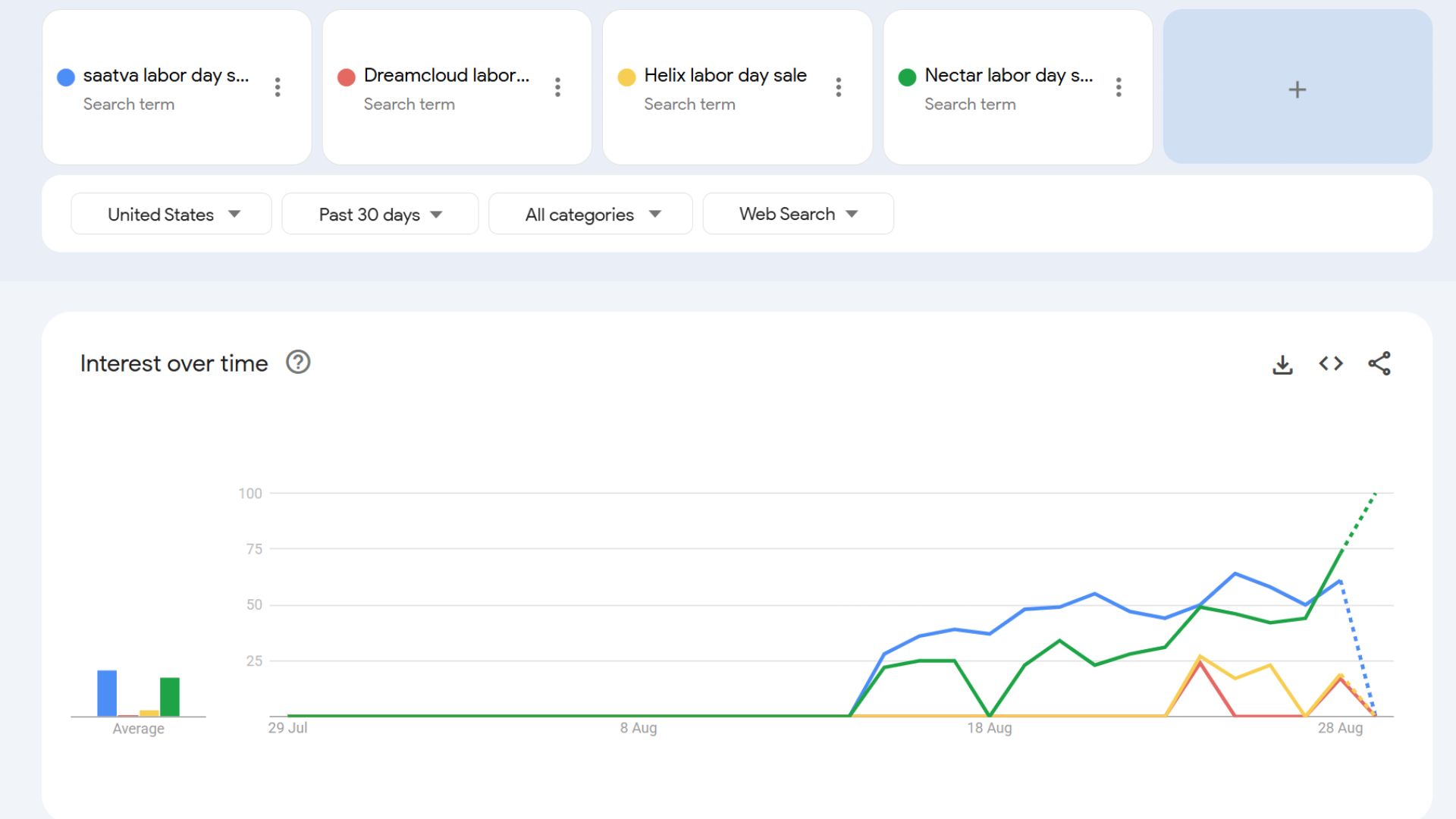
Task: Download the Interest over time CSV
Action: click(x=1282, y=364)
